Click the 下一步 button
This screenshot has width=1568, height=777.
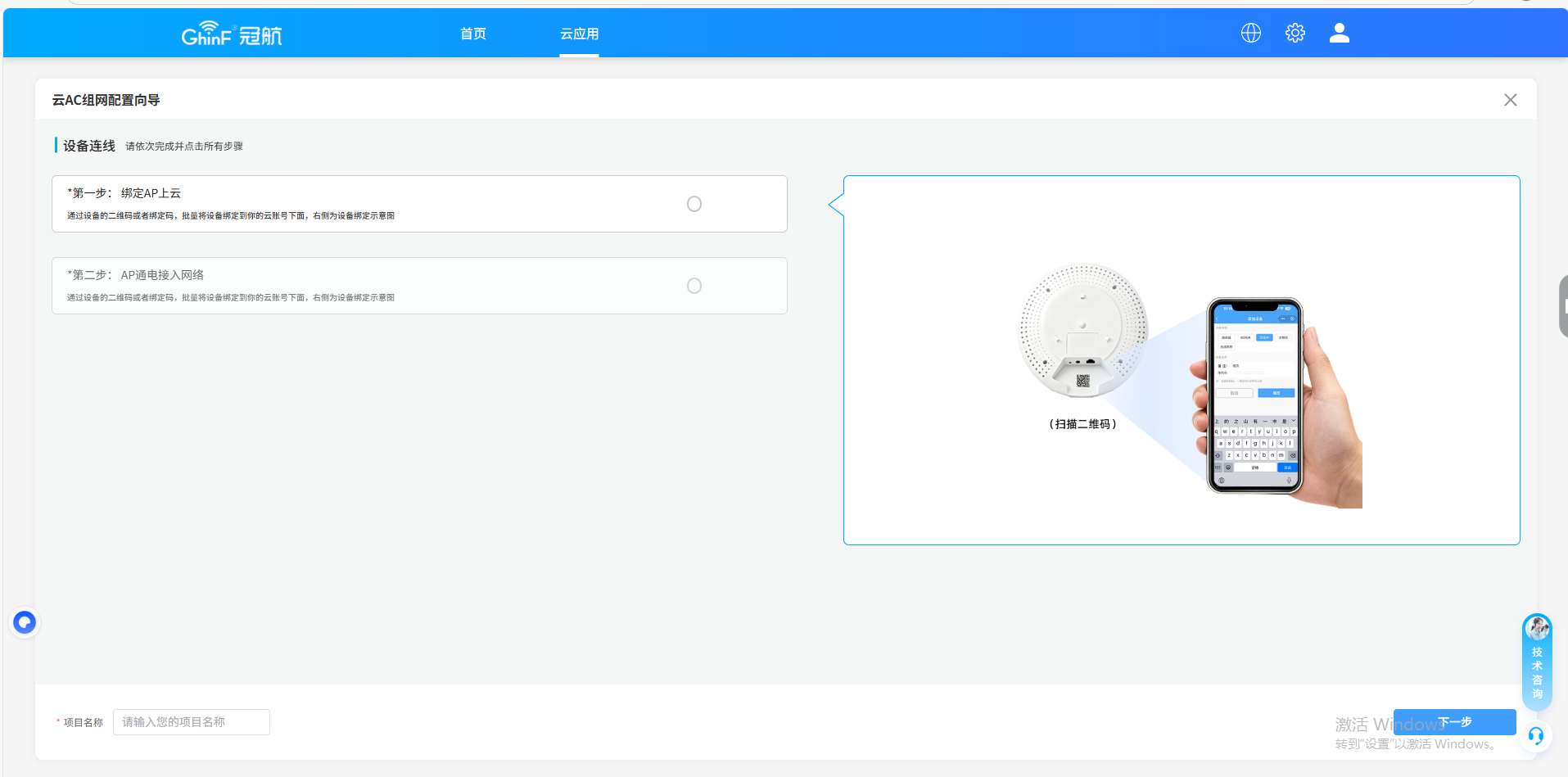pyautogui.click(x=1454, y=722)
